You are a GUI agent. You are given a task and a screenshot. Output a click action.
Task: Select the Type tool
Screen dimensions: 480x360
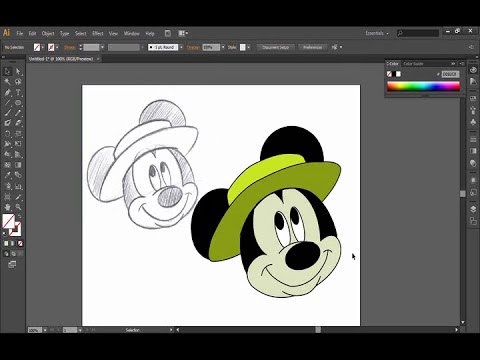click(x=18, y=92)
